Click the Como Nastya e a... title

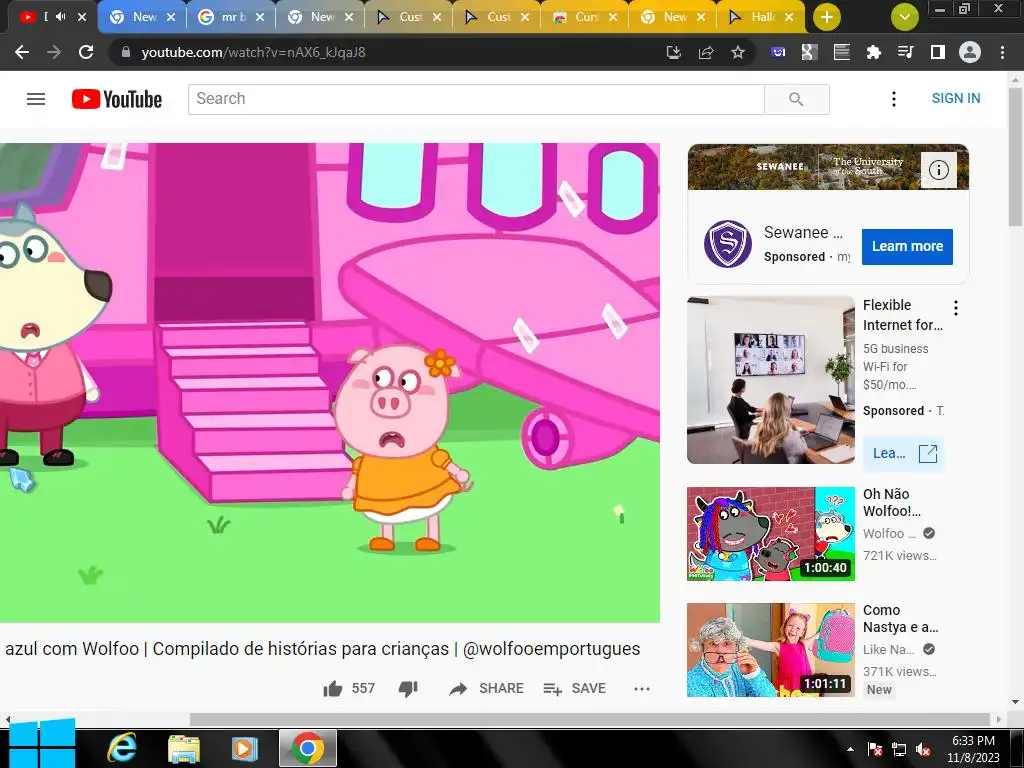click(901, 618)
